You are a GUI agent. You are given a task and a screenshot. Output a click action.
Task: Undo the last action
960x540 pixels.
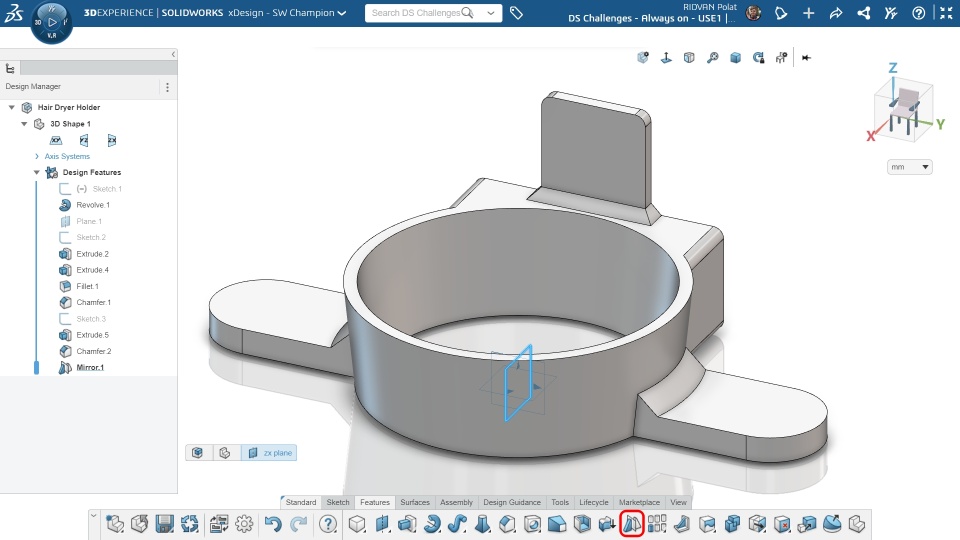coord(273,524)
